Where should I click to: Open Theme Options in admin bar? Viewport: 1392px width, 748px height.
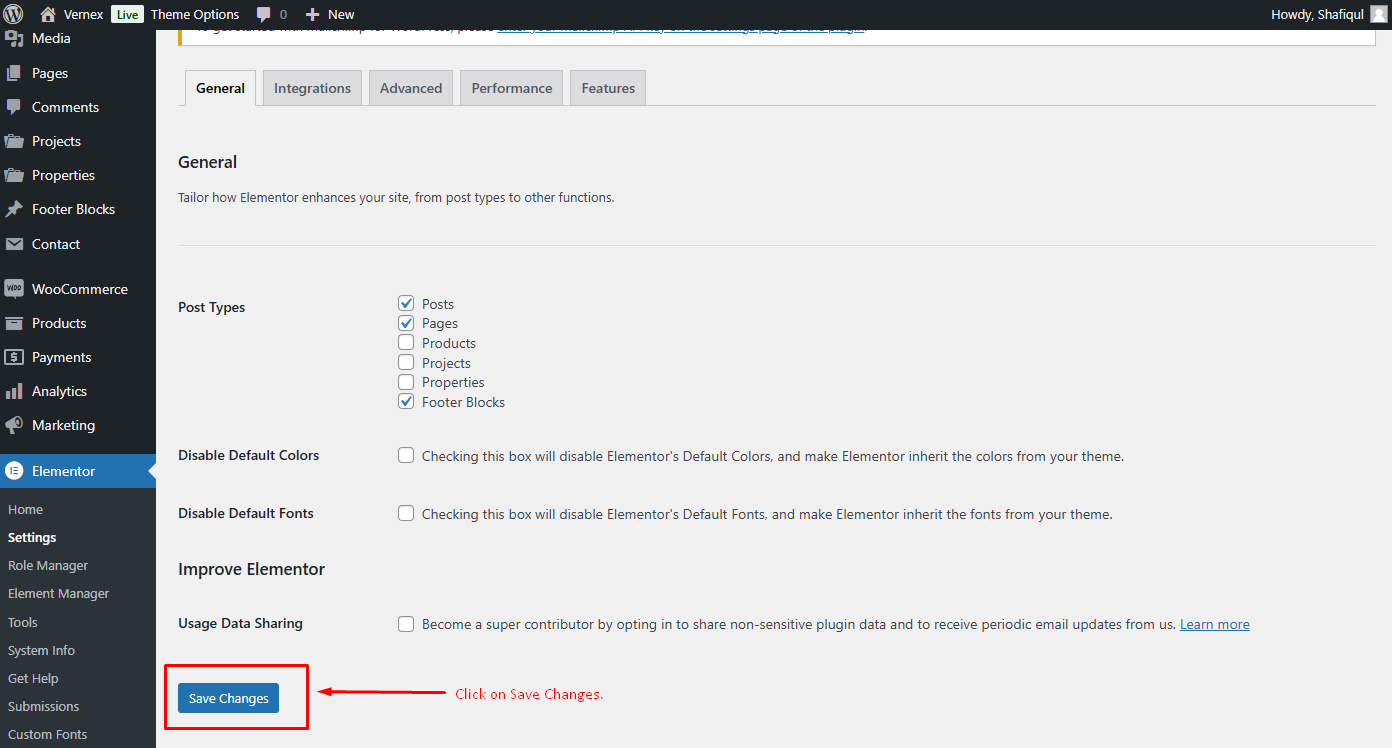click(x=195, y=14)
